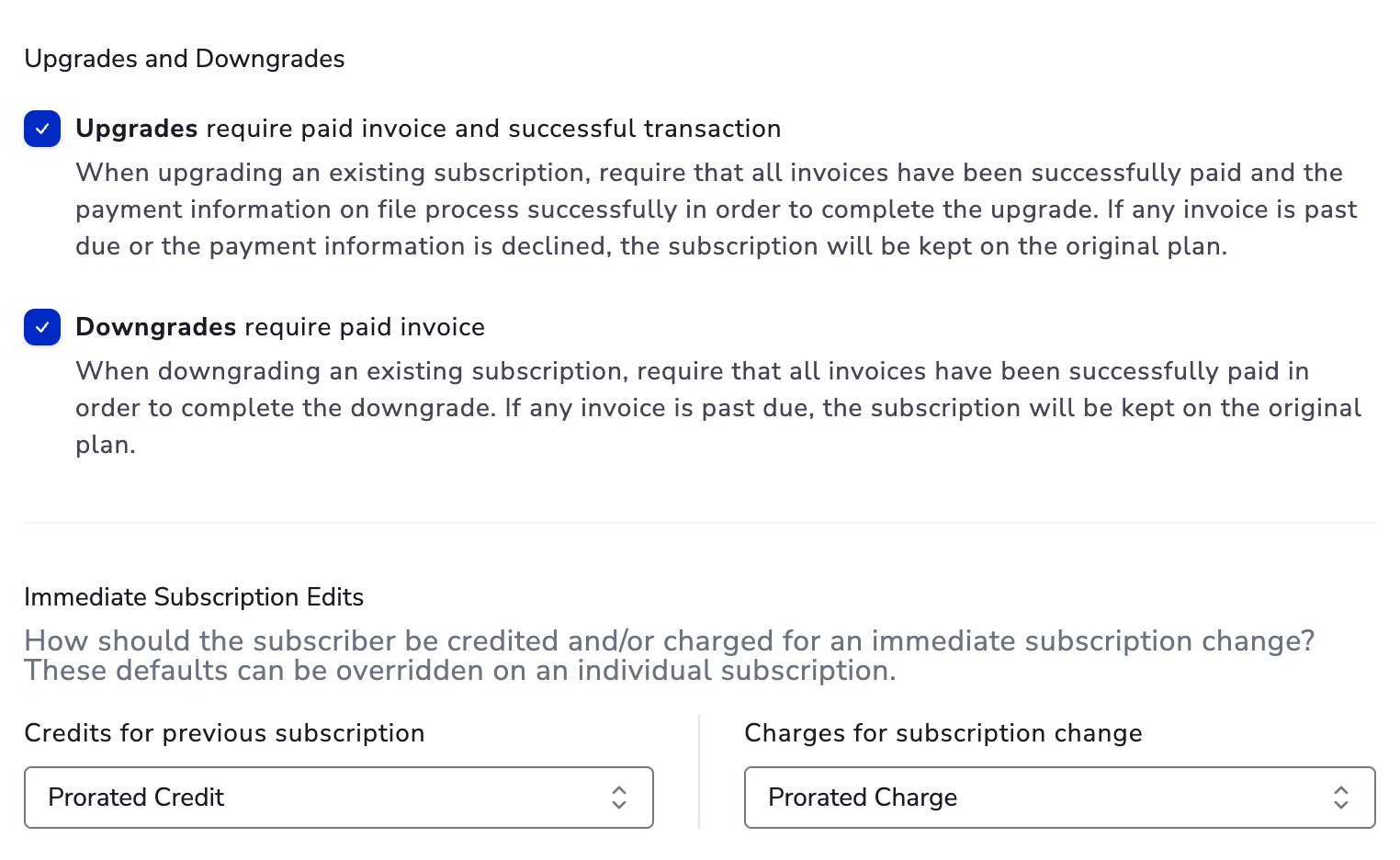Select the Prorated Credit text in the dropdown
This screenshot has height=860, width=1400.
coord(136,798)
